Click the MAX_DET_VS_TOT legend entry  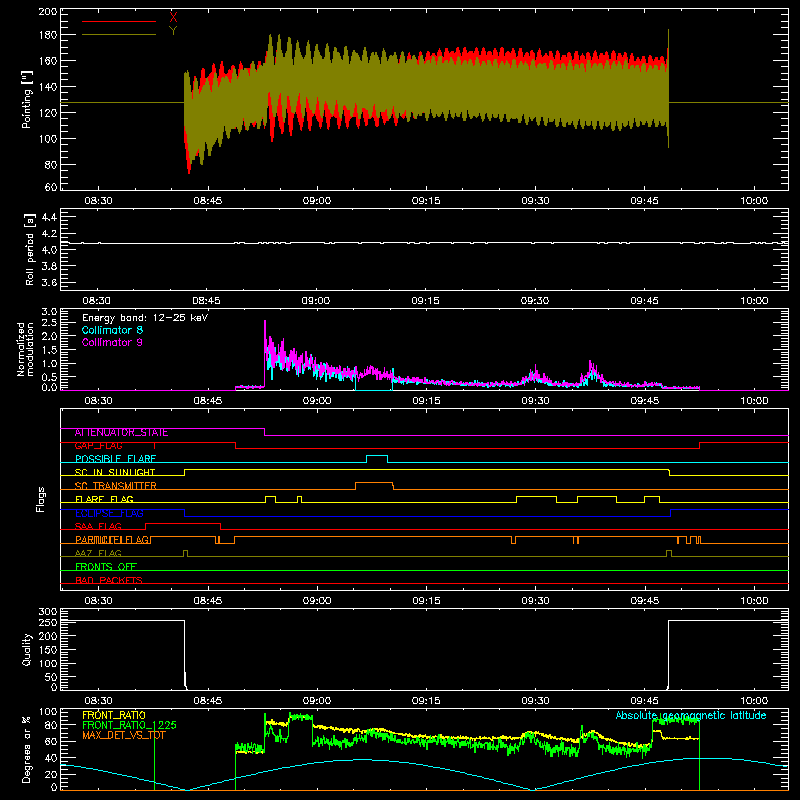tap(124, 735)
